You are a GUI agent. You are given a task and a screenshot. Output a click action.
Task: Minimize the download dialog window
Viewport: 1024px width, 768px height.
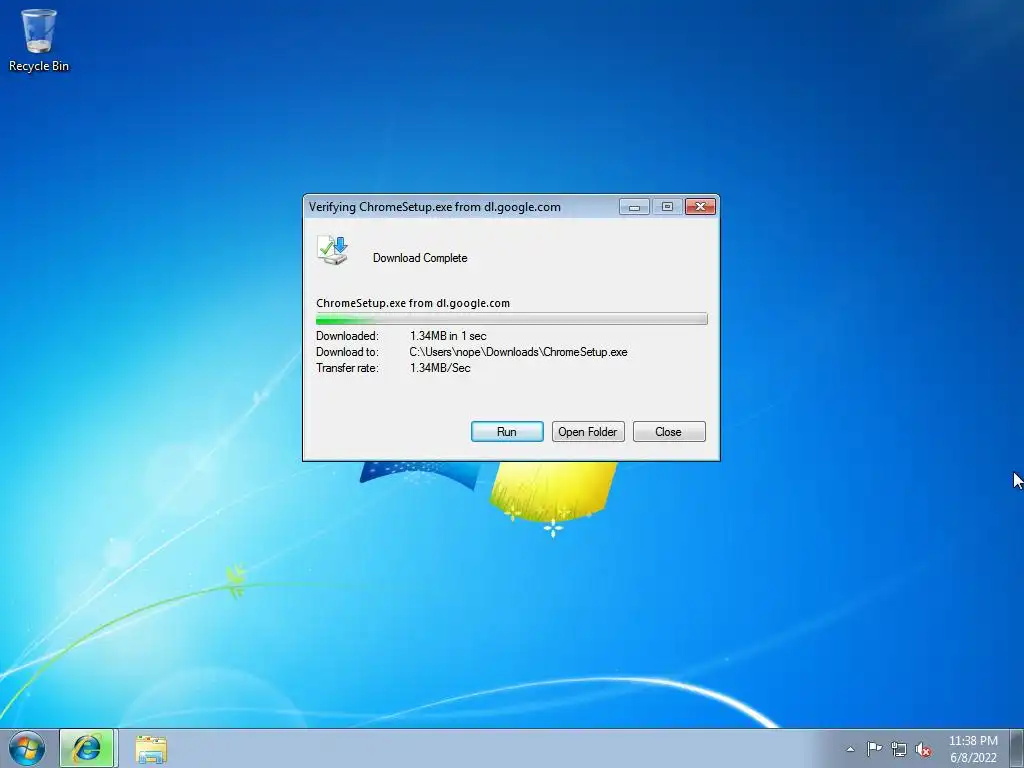(x=633, y=207)
